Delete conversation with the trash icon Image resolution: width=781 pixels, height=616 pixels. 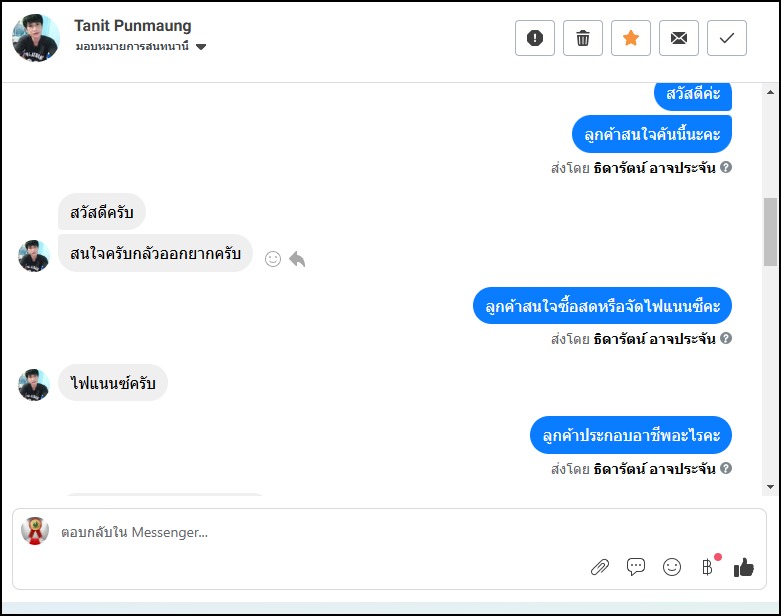point(583,38)
